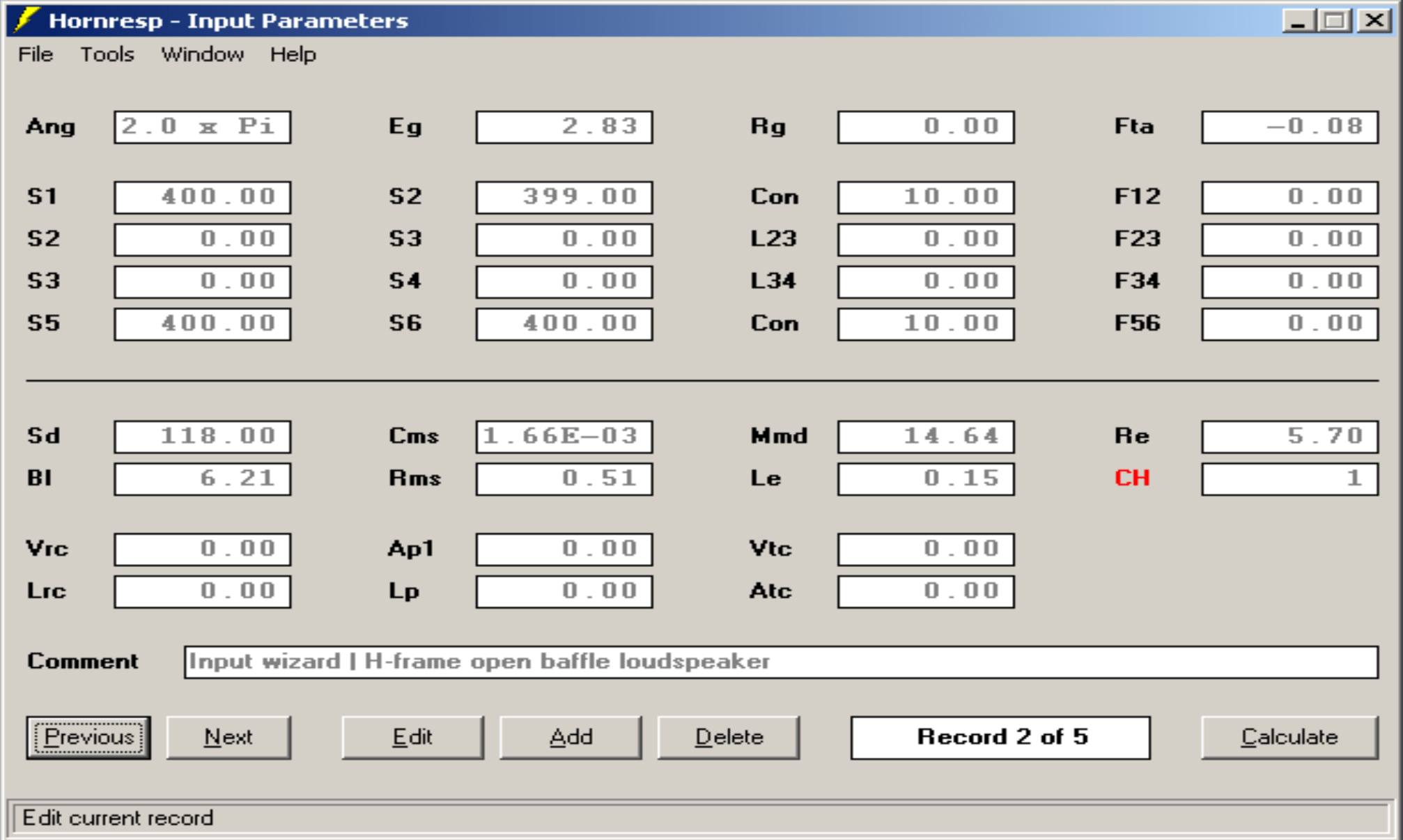Select the CH field containing 1
The image size is (1403, 840).
tap(1290, 479)
